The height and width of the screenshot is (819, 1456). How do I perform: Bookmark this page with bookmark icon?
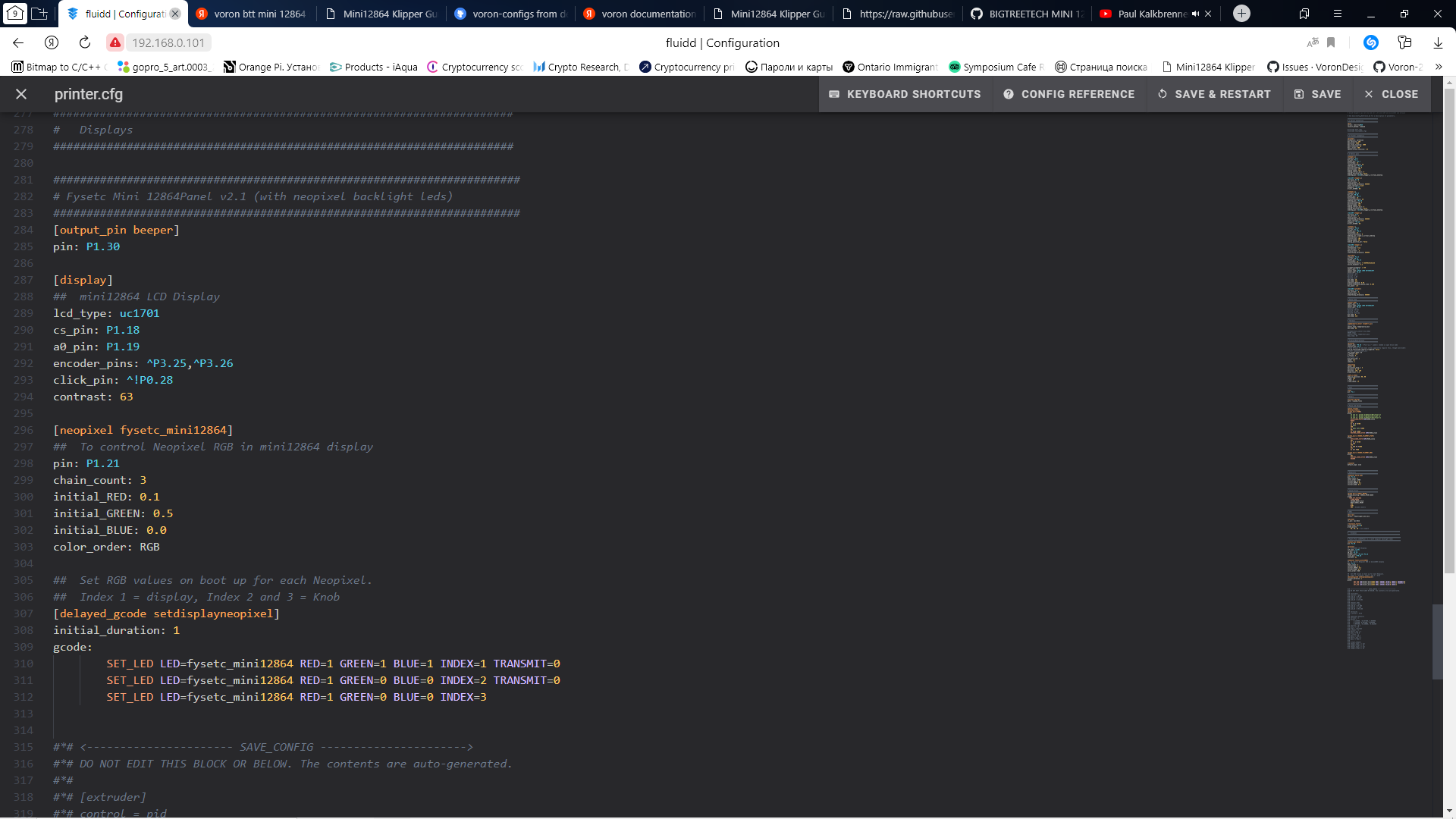(x=1331, y=42)
